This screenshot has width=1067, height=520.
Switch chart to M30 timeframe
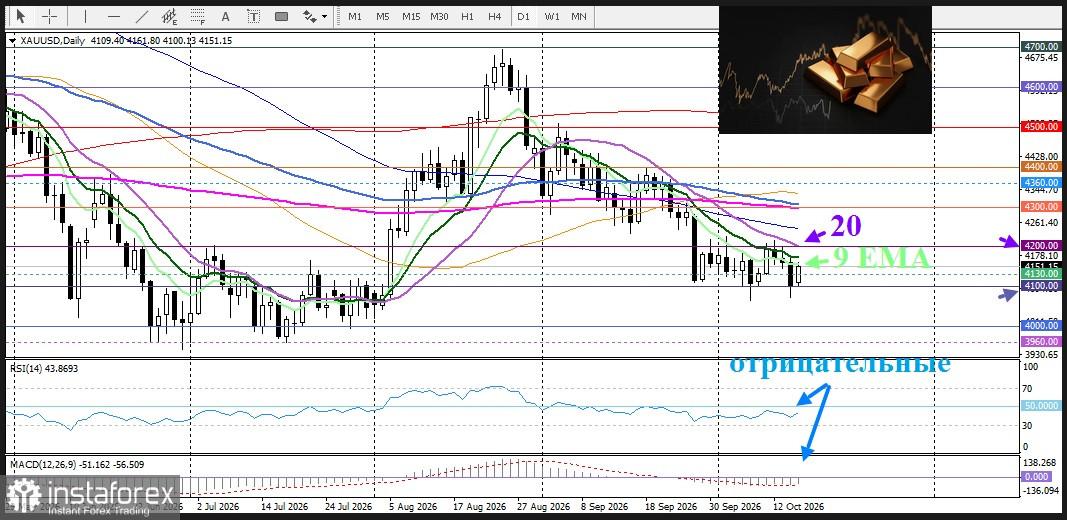click(439, 16)
